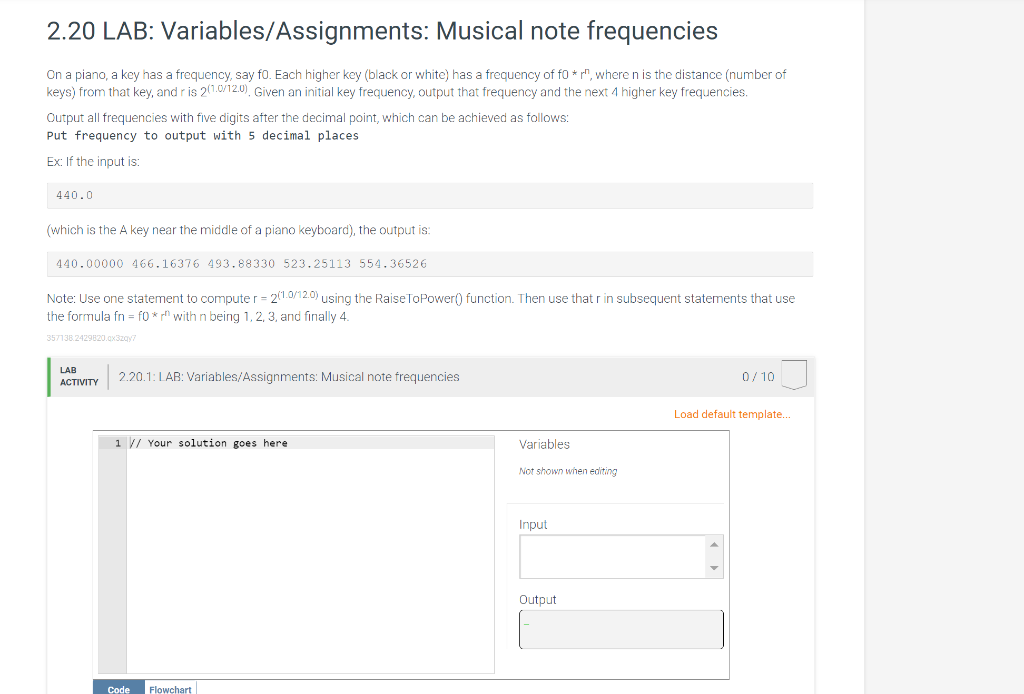Click inside the Input text box
1024x694 pixels.
[612, 556]
